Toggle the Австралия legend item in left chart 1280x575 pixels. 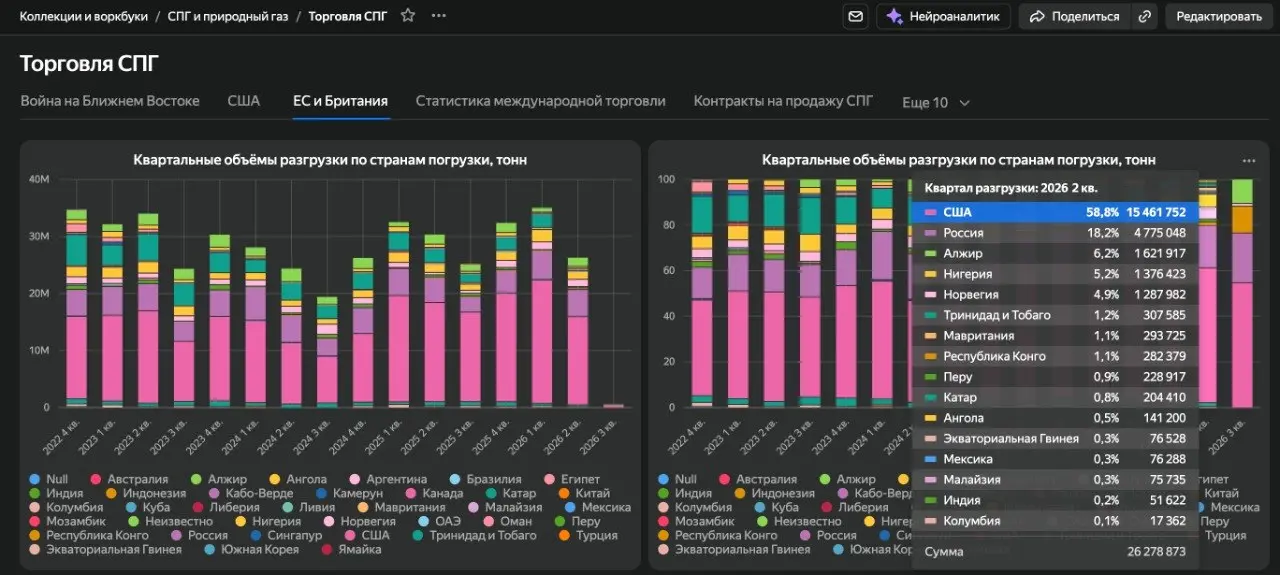[129, 479]
